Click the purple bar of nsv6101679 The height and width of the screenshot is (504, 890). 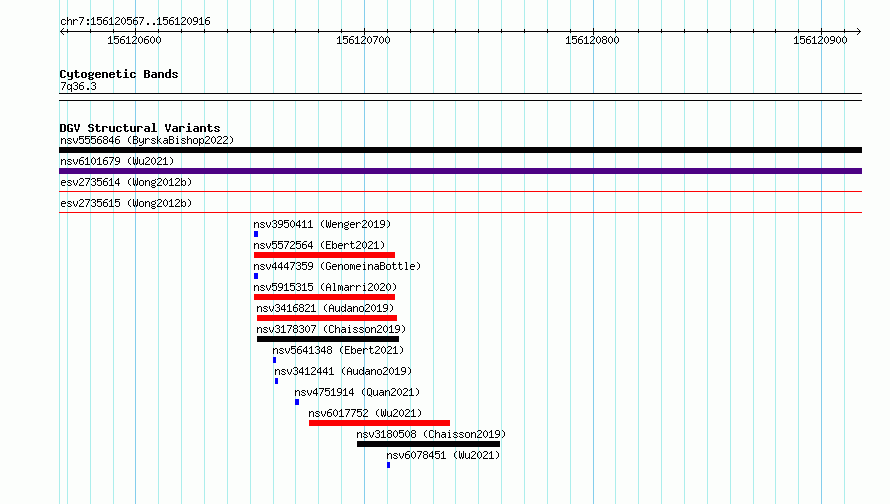tap(460, 171)
